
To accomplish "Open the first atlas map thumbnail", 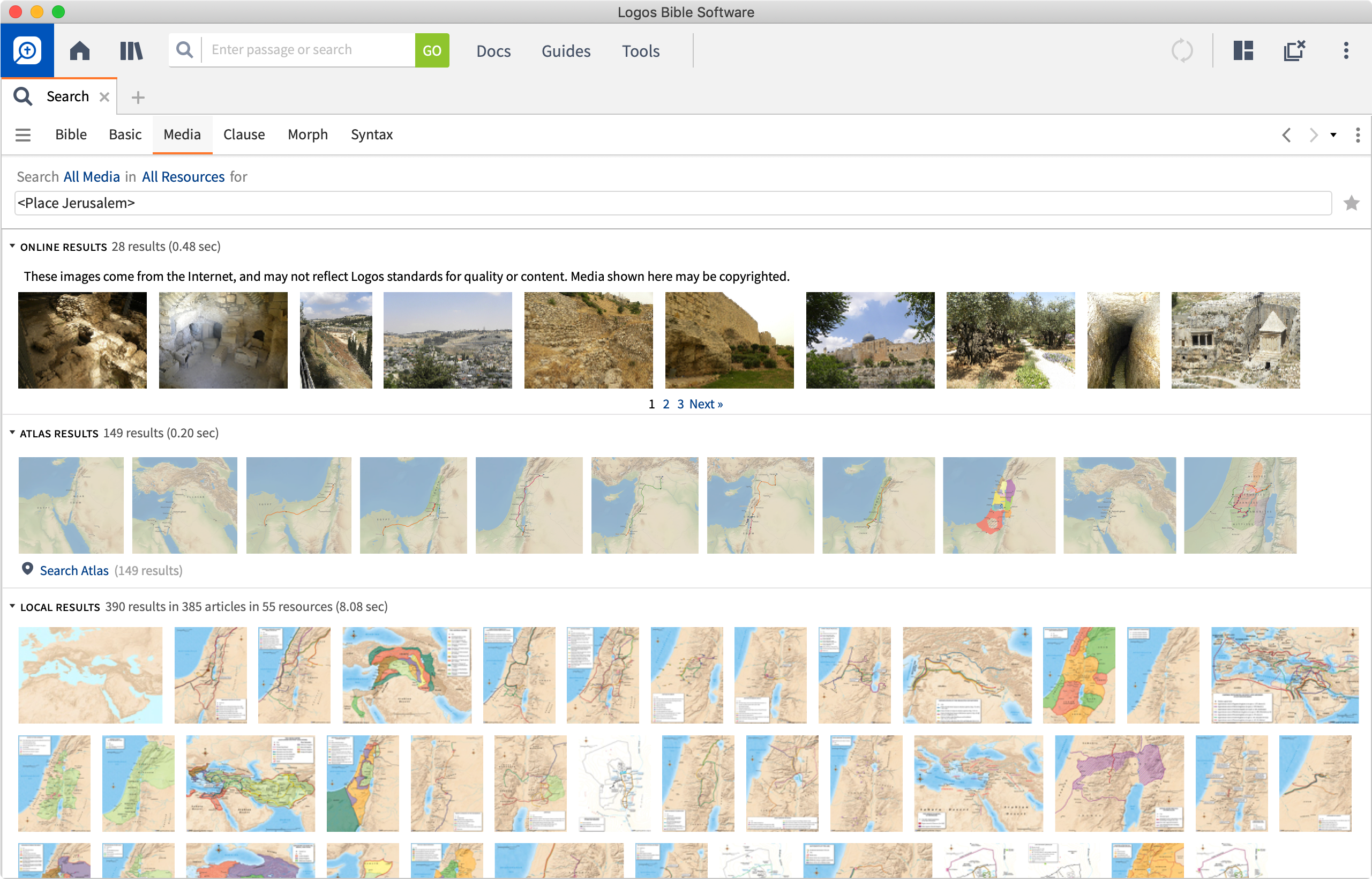I will (x=71, y=505).
